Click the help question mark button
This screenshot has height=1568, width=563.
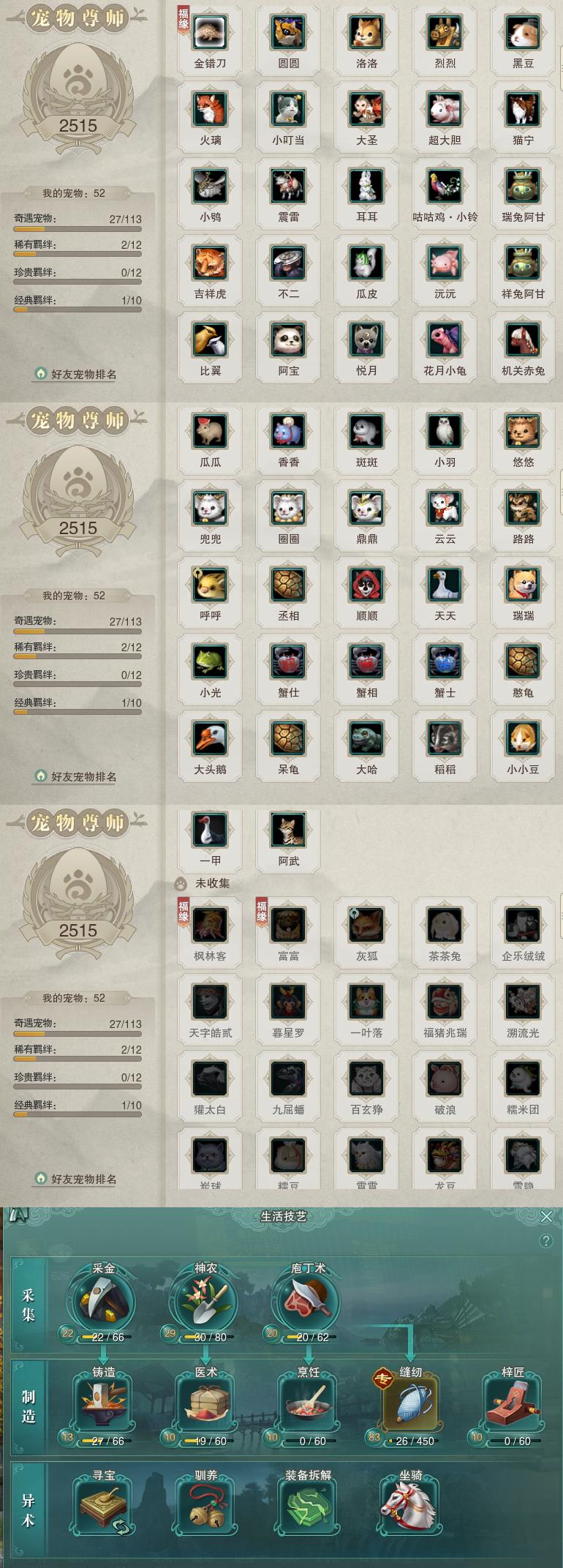tap(545, 1241)
